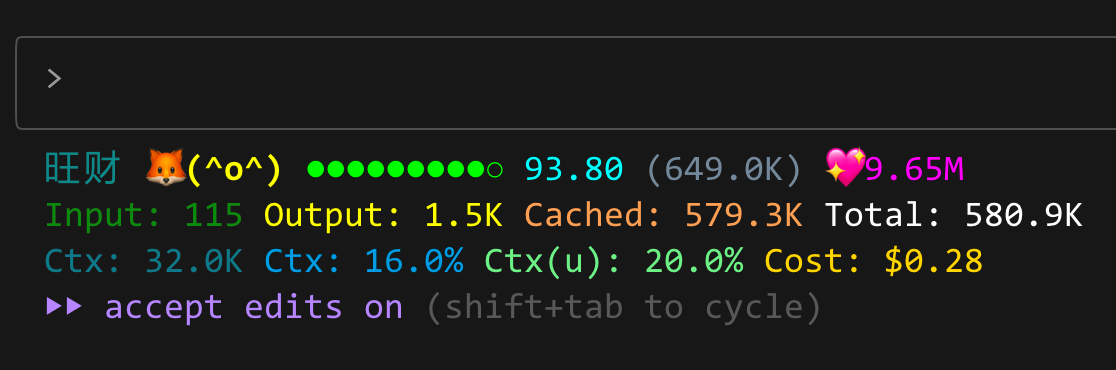Click the Cached: 579.3K statistic
1116x370 pixels.
point(664,216)
